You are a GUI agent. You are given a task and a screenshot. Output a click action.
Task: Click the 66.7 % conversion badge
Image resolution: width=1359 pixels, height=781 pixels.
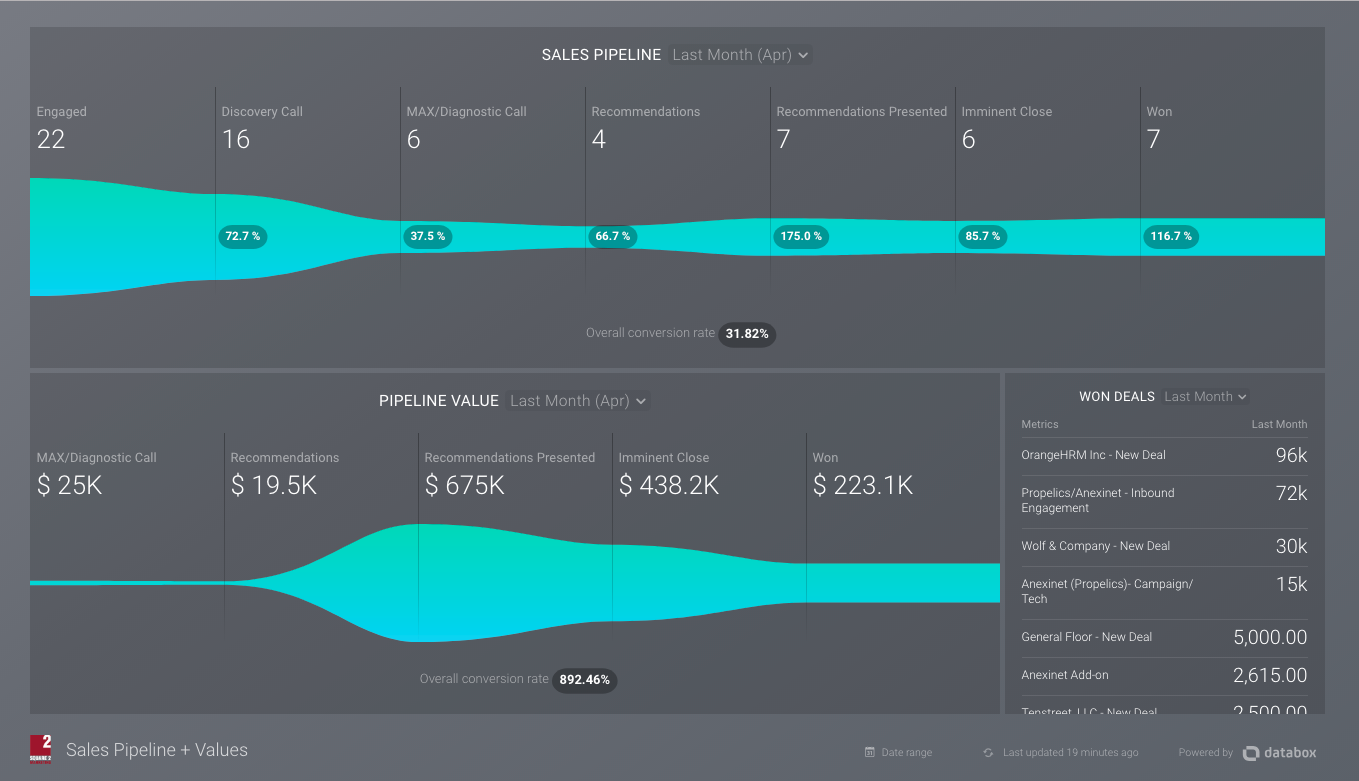pyautogui.click(x=612, y=237)
